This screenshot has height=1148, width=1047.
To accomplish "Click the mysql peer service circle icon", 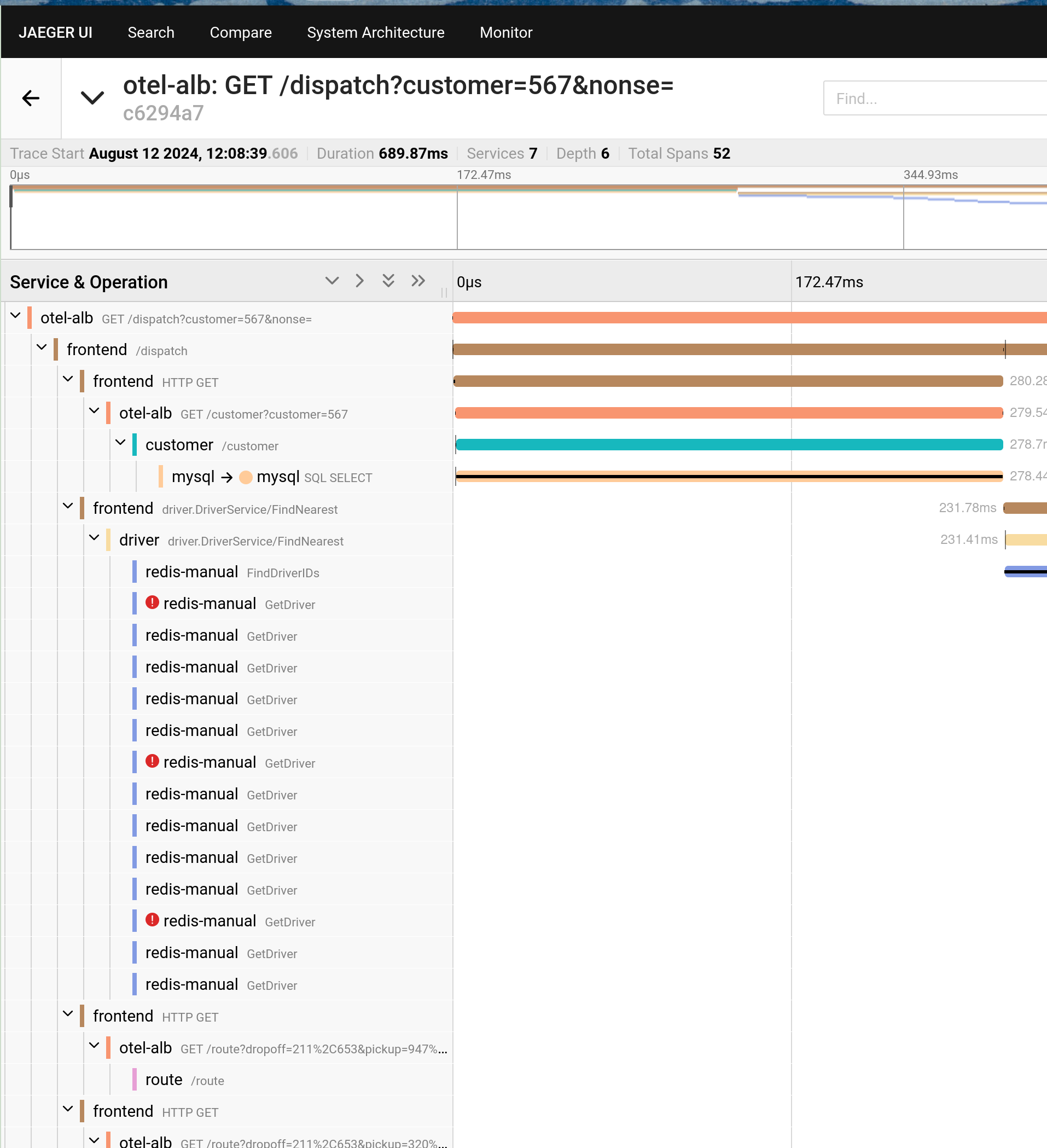I will tap(246, 477).
